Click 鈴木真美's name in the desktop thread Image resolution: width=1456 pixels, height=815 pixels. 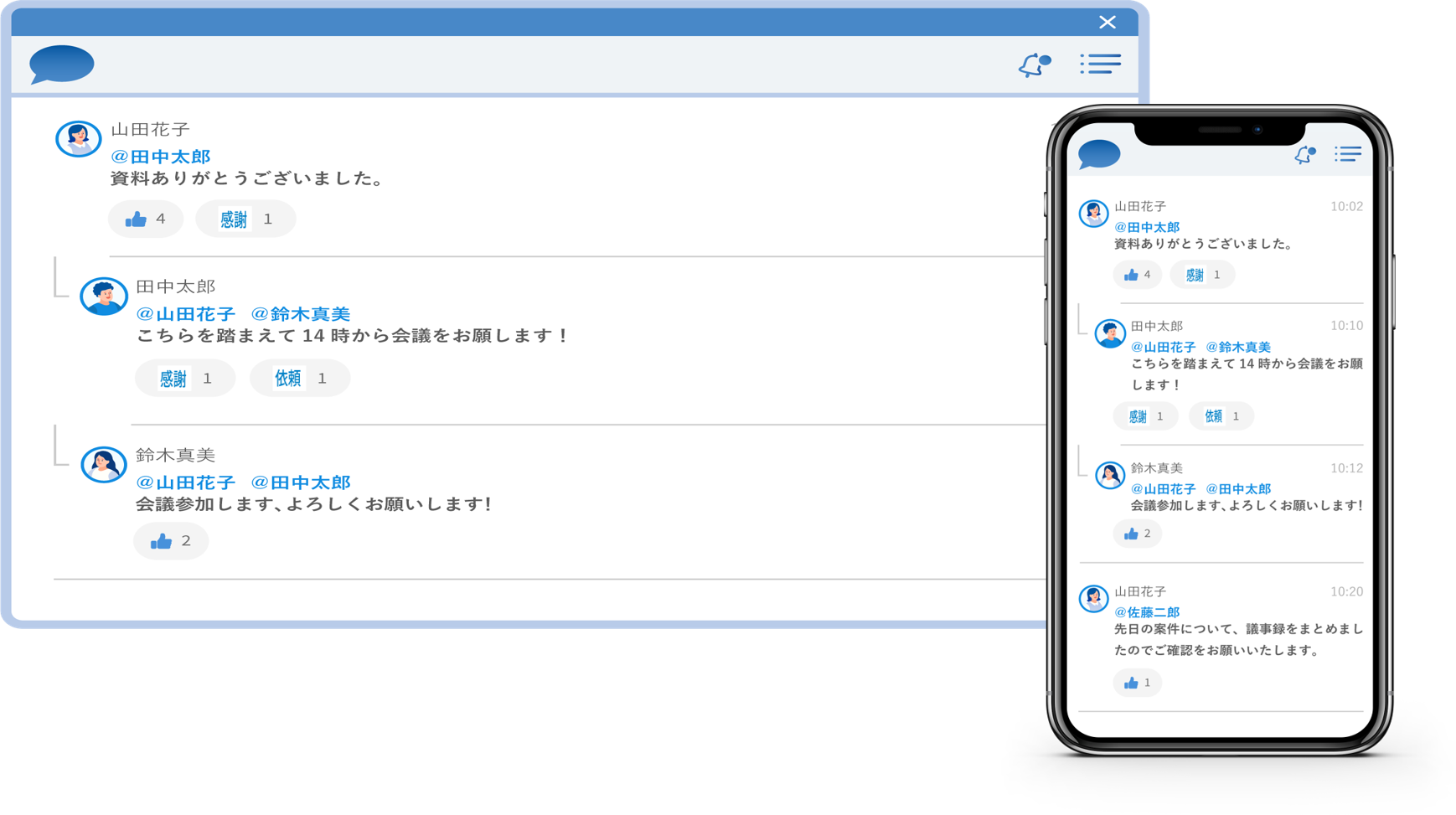(175, 455)
